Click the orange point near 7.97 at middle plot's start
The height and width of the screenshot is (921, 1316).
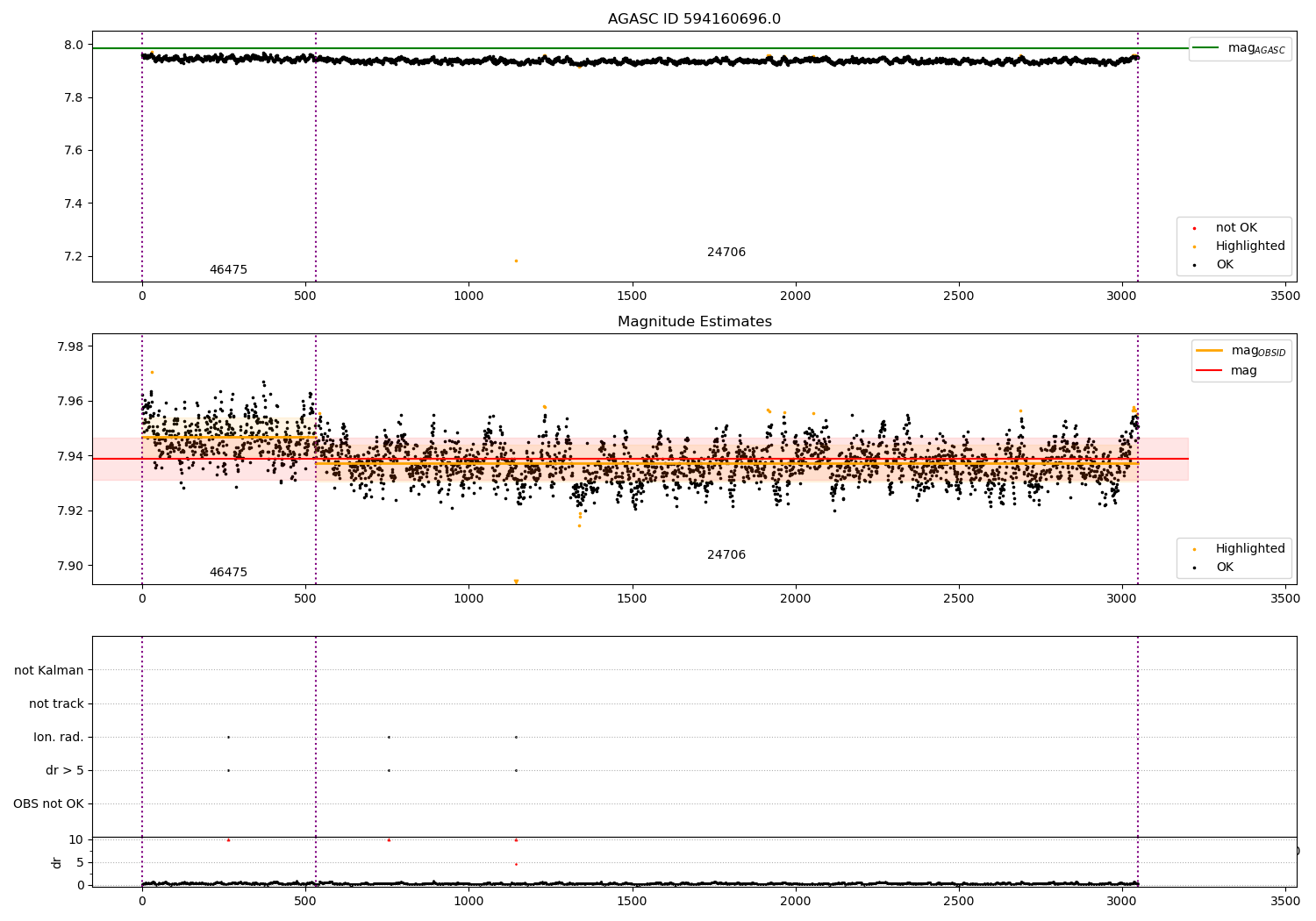[x=152, y=372]
